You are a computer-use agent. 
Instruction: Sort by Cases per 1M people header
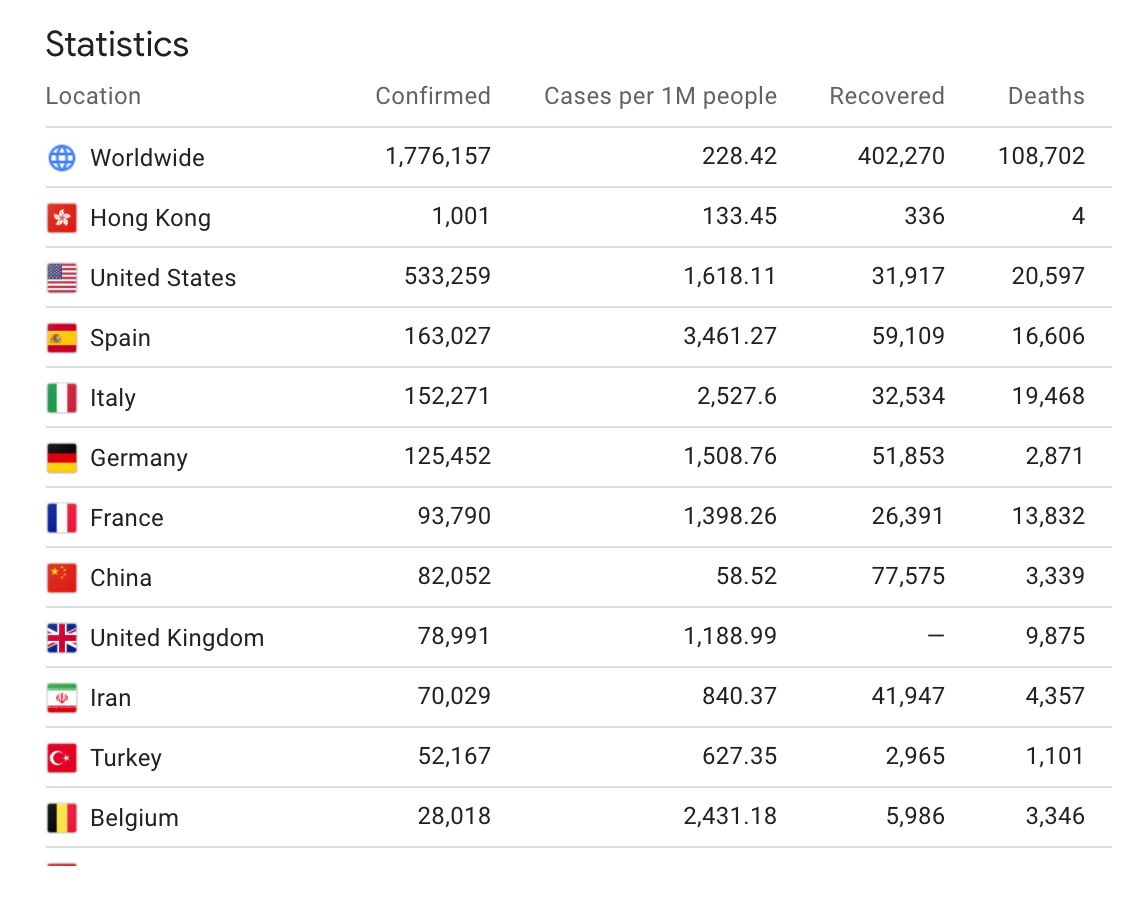pos(660,96)
